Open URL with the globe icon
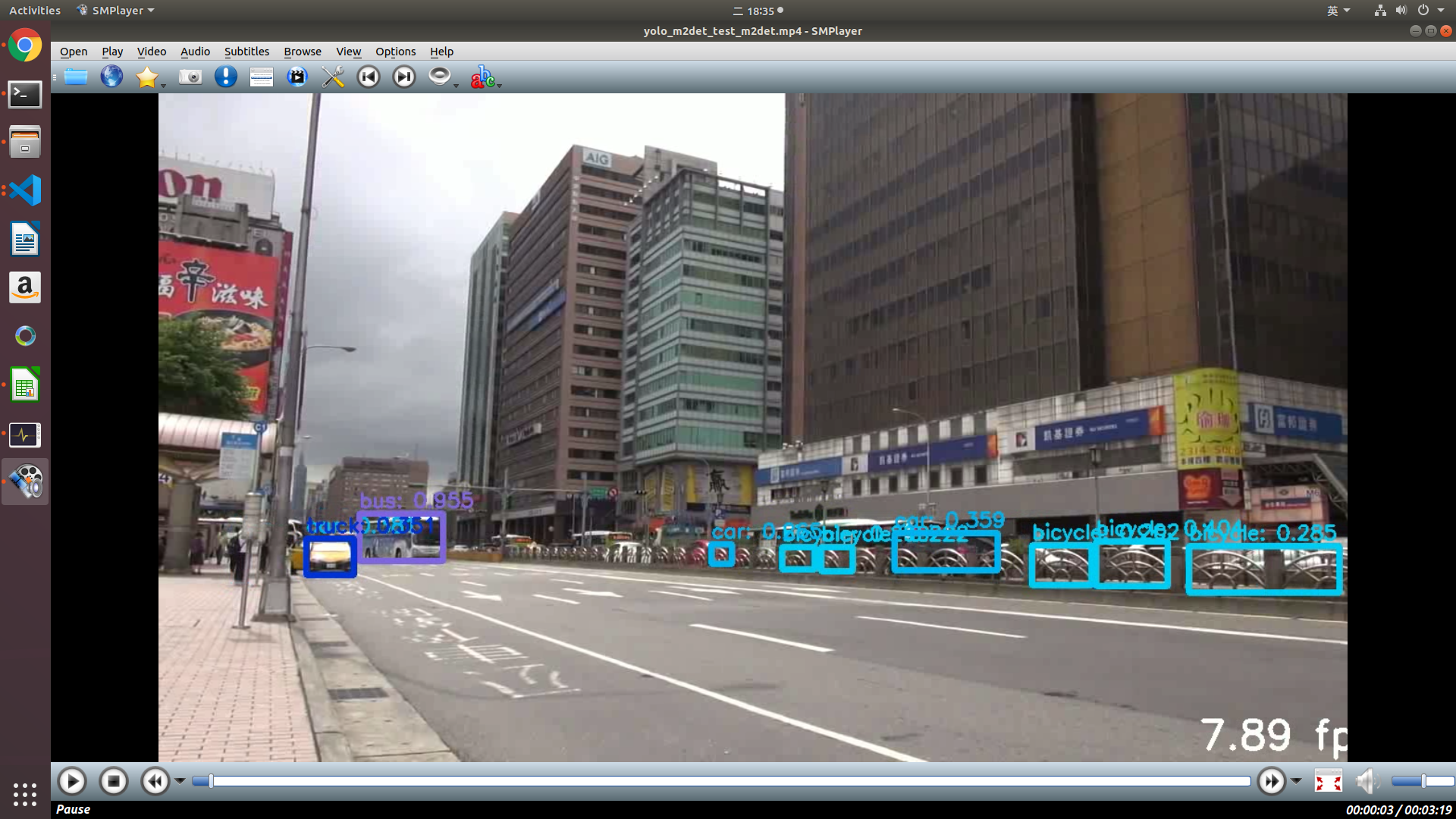This screenshot has height=819, width=1456. (x=111, y=77)
